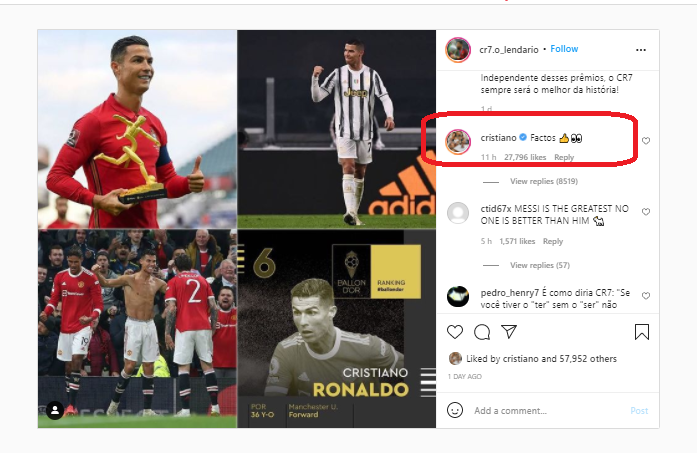Like cristiano's Factos comment heart
Image resolution: width=697 pixels, height=453 pixels.
[646, 140]
